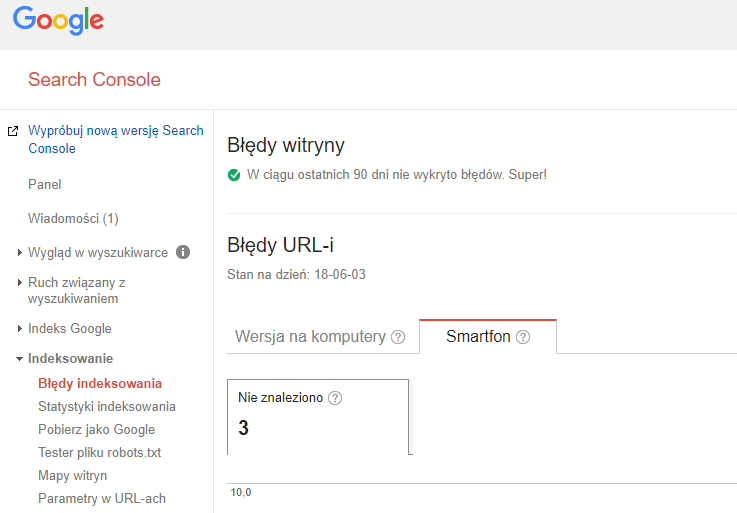Collapse the Indeksowanie section

click(x=20, y=359)
